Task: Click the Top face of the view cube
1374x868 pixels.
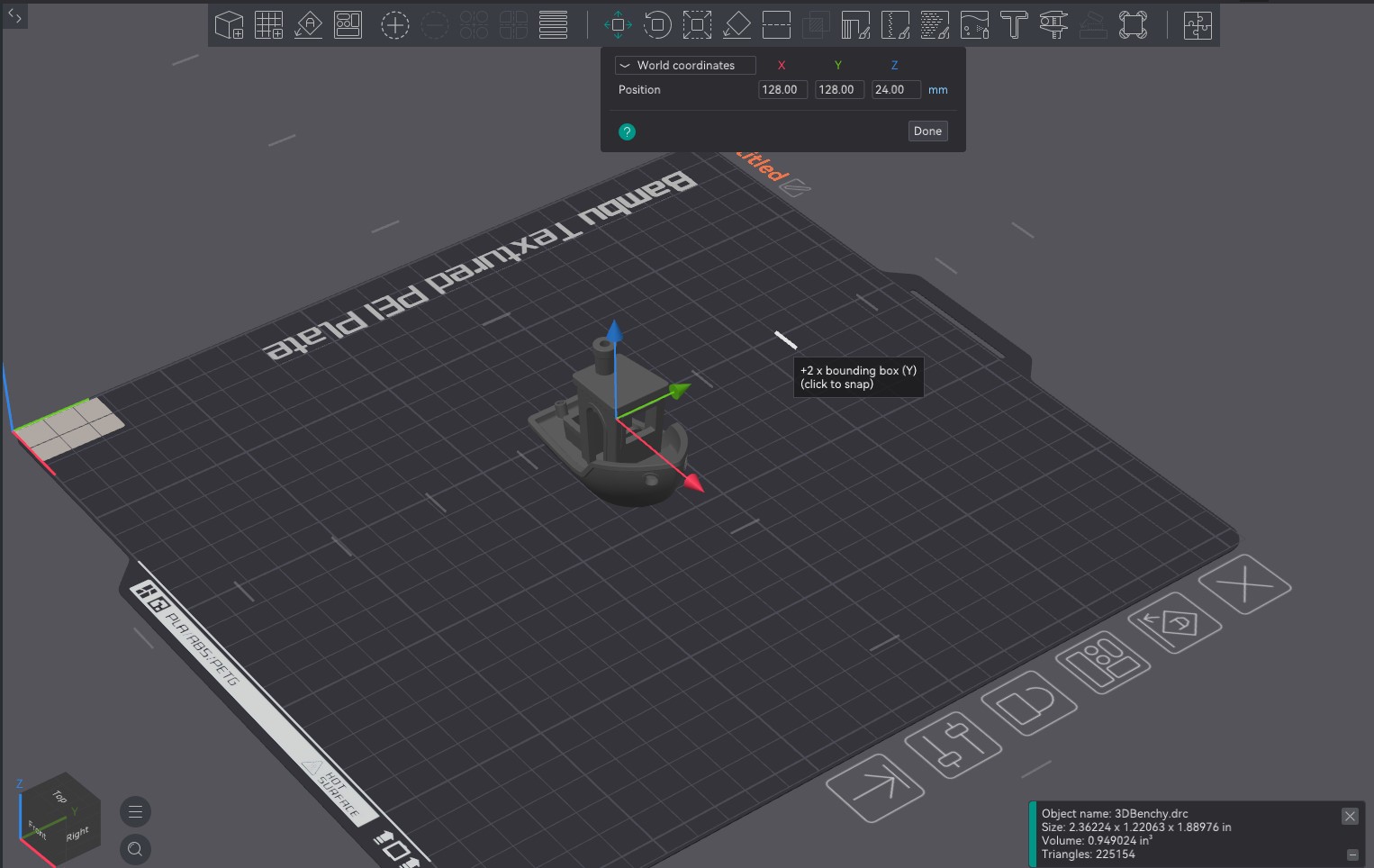Action: click(x=59, y=796)
